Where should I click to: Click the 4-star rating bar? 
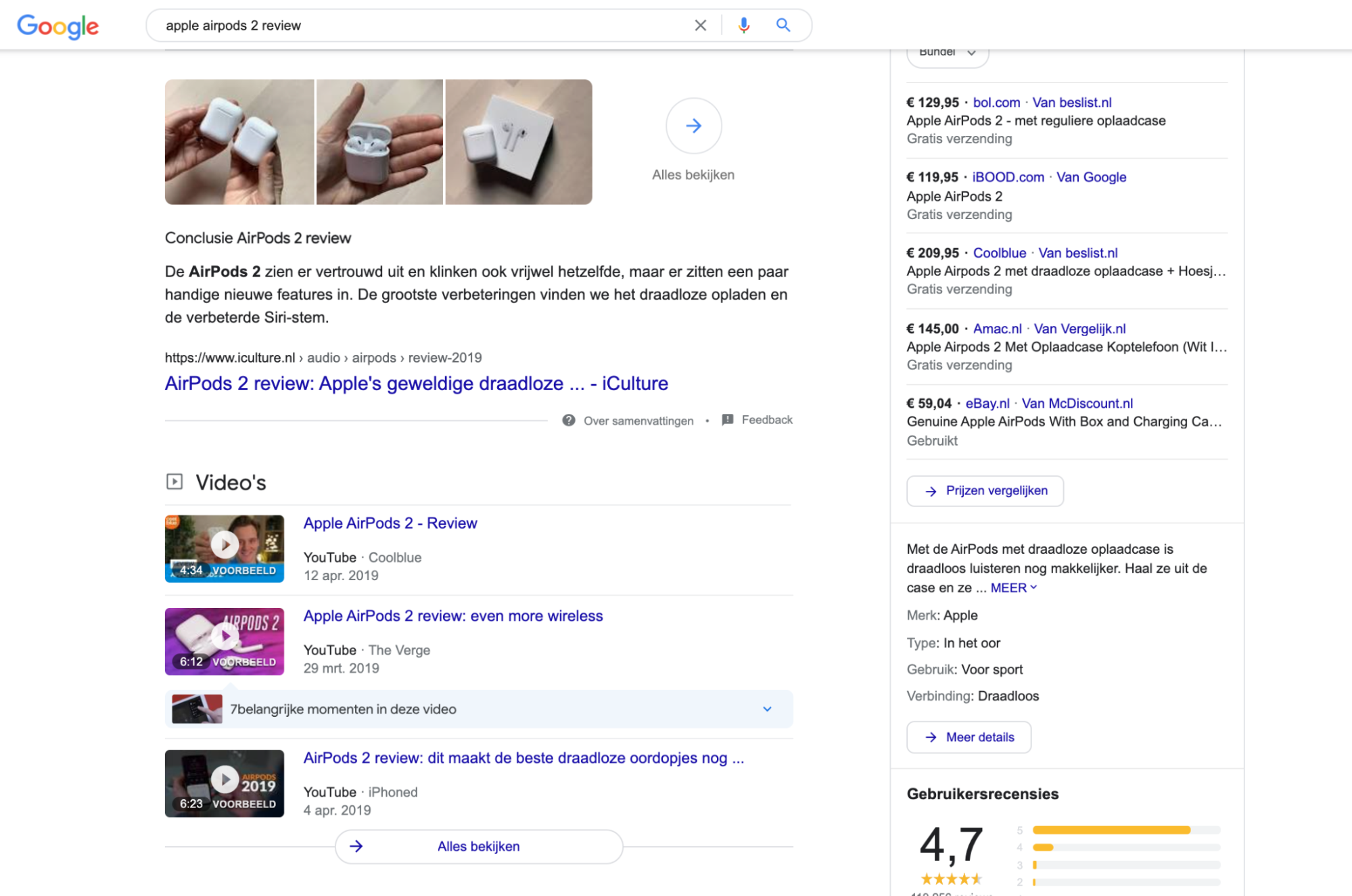point(1127,847)
